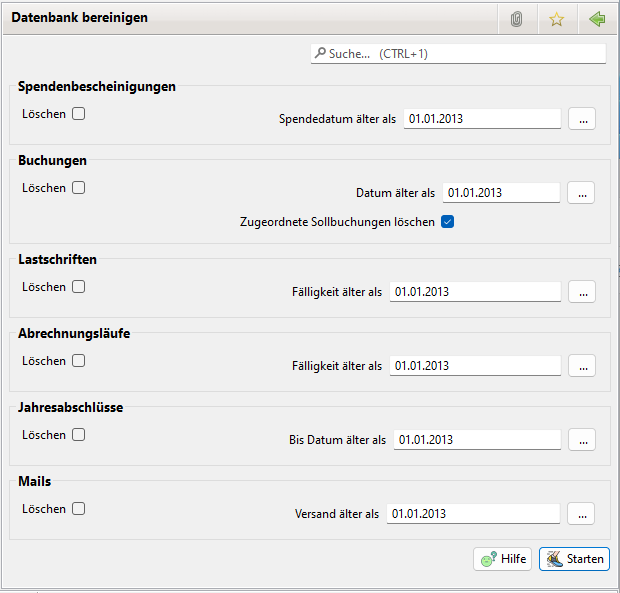Open date picker for Spendedatum älter als

pos(582,119)
